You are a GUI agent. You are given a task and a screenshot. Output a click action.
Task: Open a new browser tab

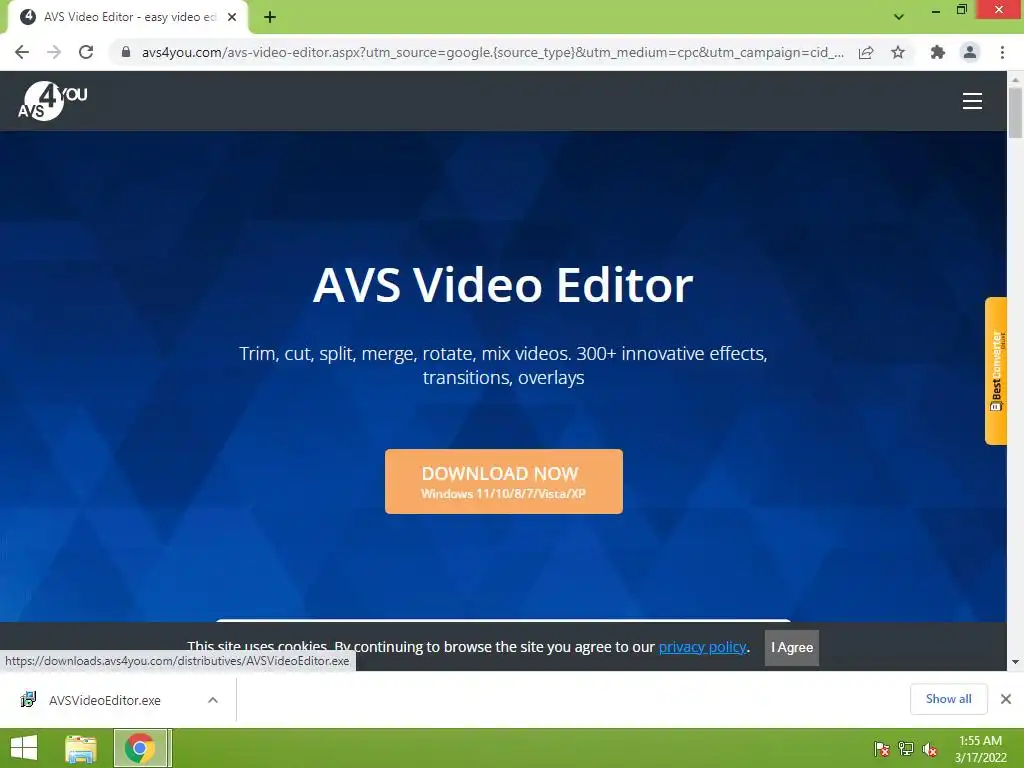point(270,17)
